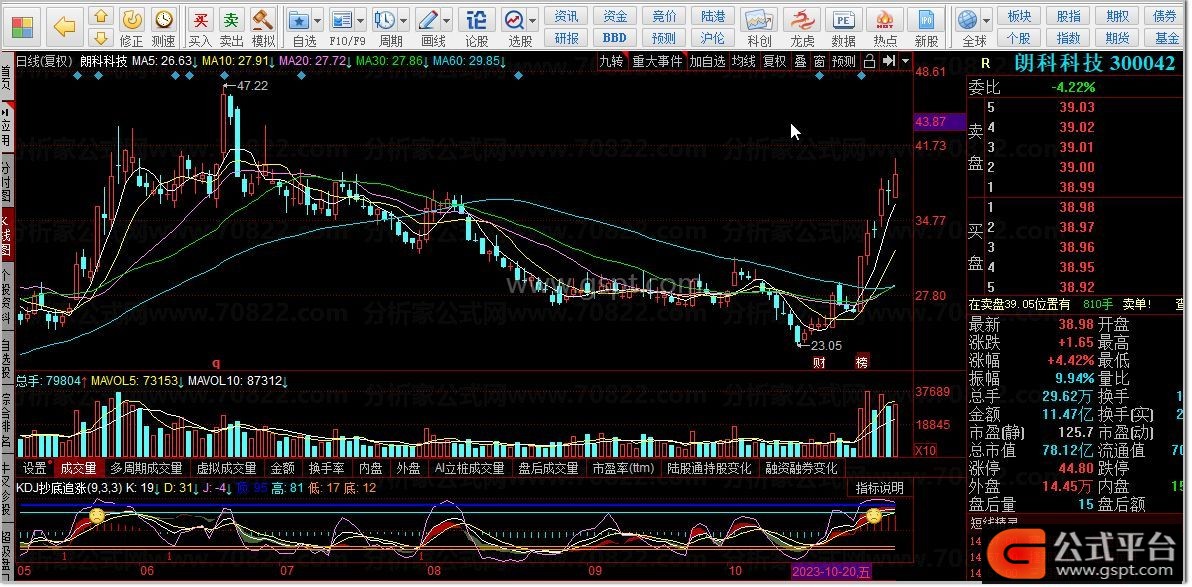This screenshot has width=1192, height=587.
Task: Expand the 周期 period dropdown arrow
Action: pyautogui.click(x=404, y=20)
